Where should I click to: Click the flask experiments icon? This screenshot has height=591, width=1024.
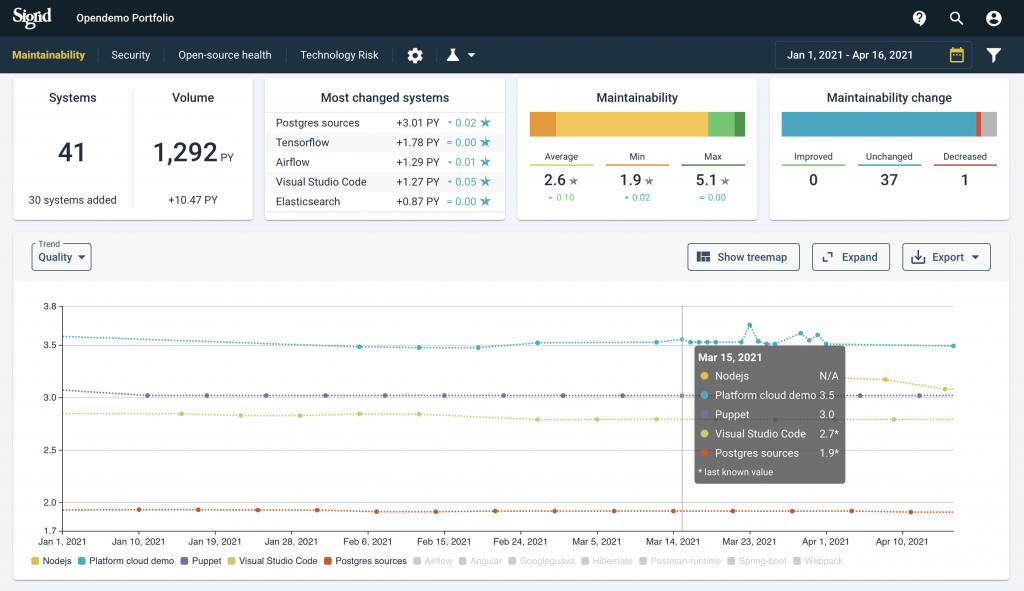coord(453,55)
